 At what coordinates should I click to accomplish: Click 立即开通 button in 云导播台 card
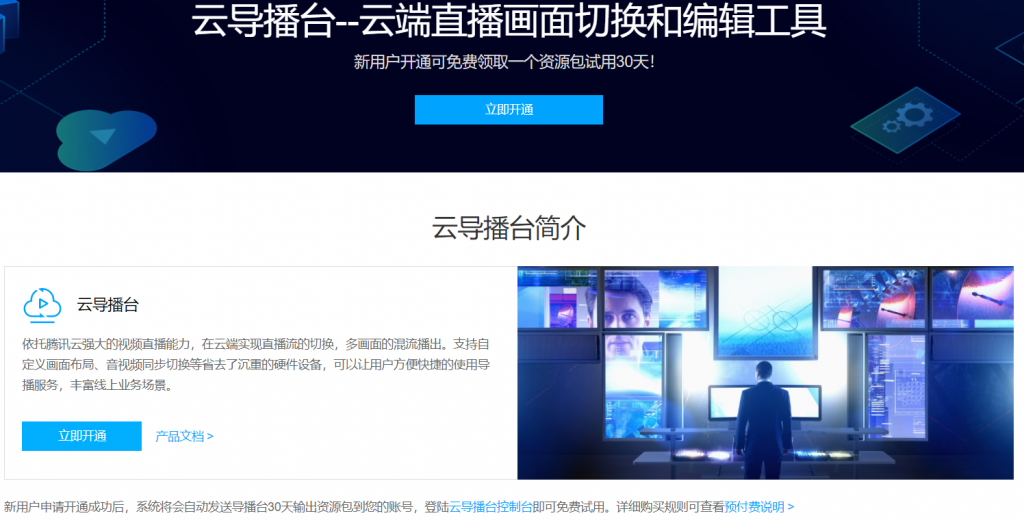pos(82,436)
